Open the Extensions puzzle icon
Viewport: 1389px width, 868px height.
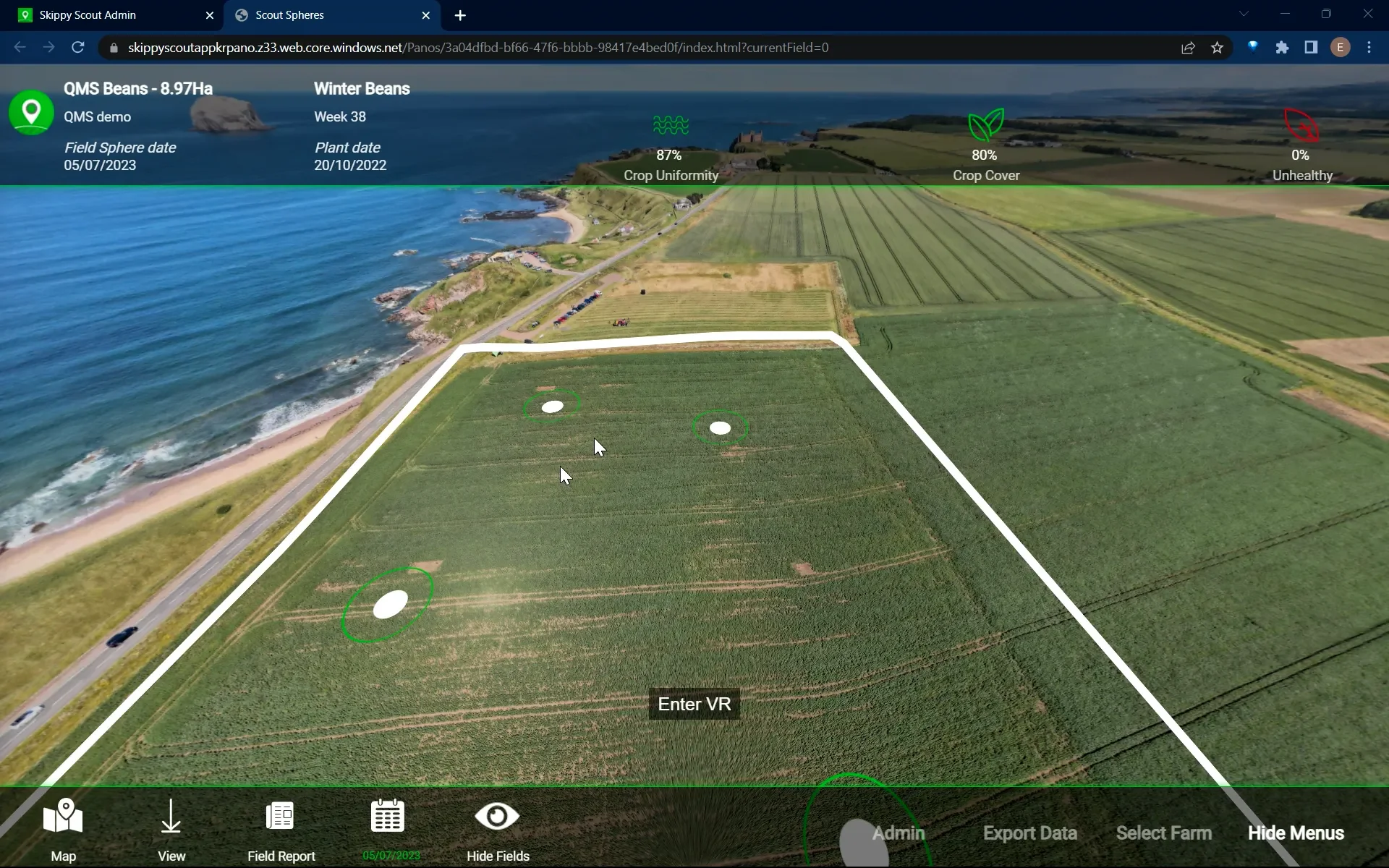point(1282,48)
